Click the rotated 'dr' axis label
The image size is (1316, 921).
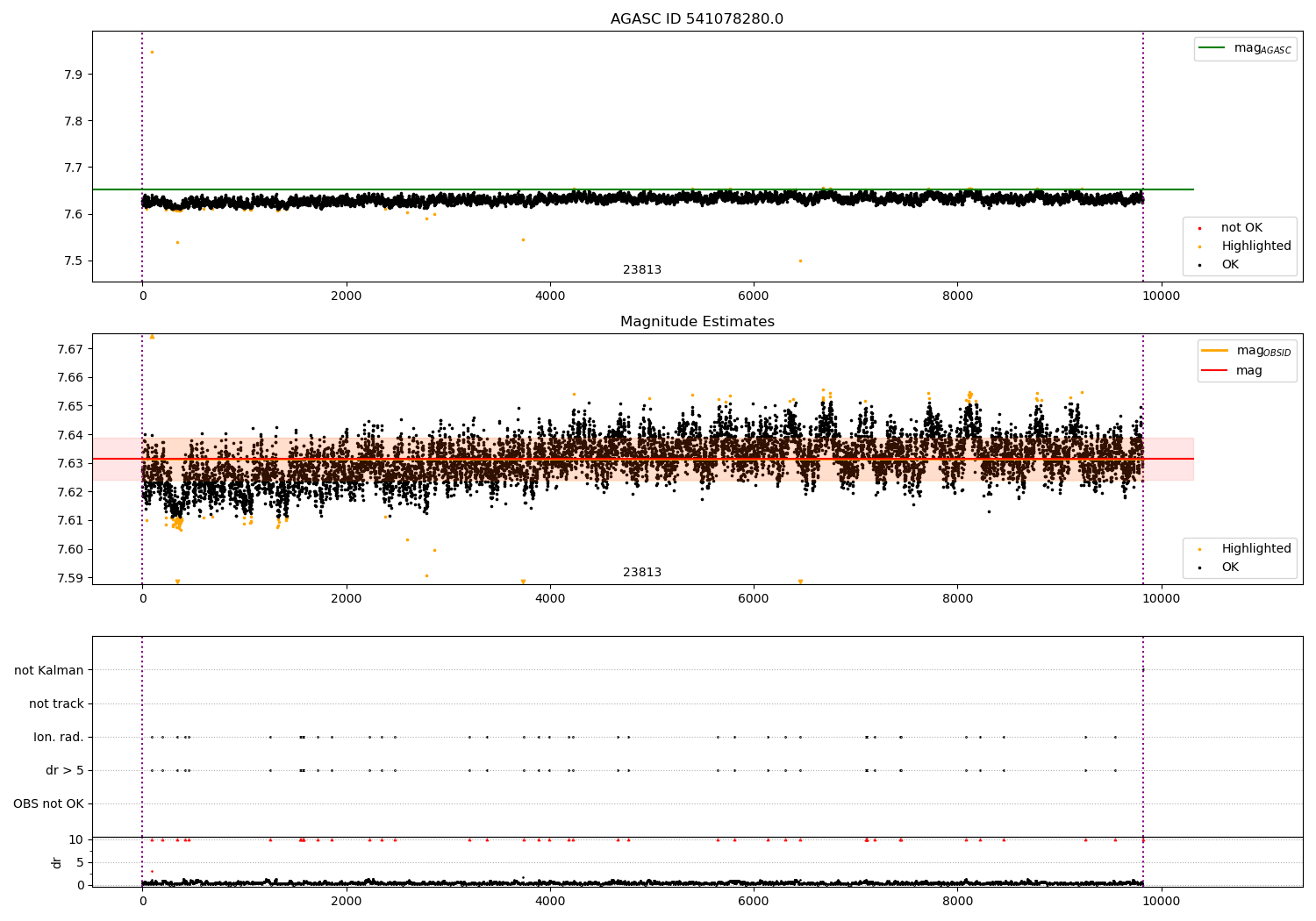pyautogui.click(x=57, y=862)
